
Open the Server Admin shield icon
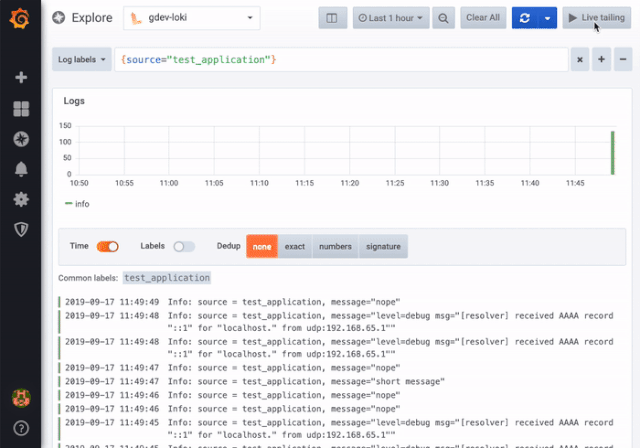click(20, 229)
